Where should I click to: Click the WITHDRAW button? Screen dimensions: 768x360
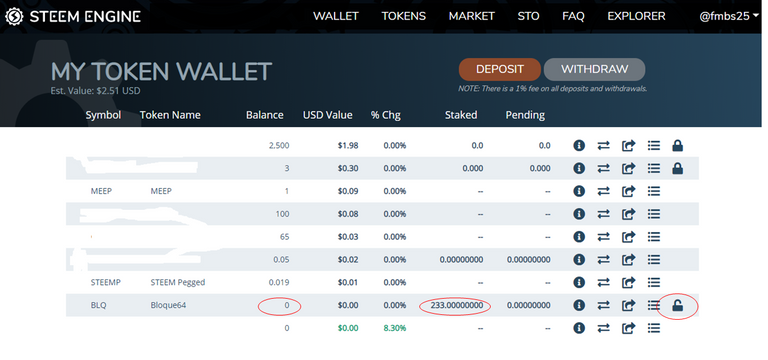pyautogui.click(x=595, y=69)
